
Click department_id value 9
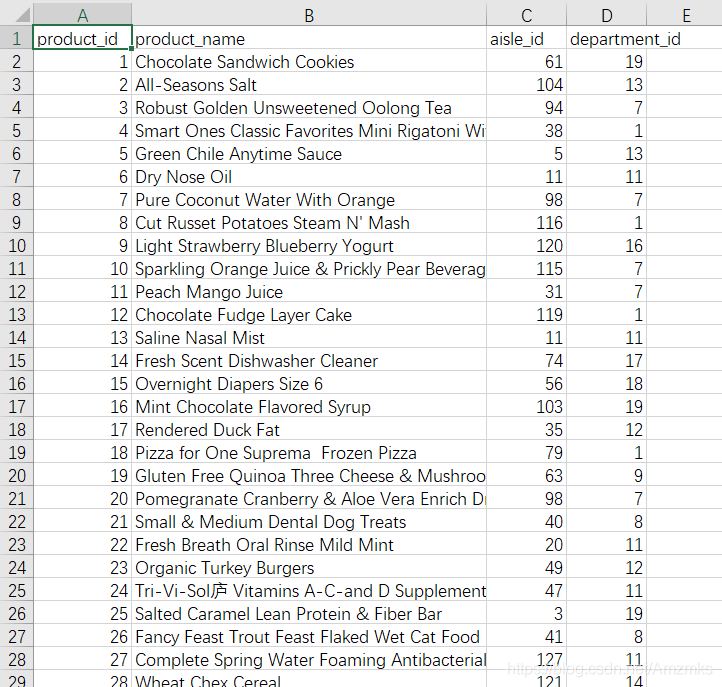(606, 475)
